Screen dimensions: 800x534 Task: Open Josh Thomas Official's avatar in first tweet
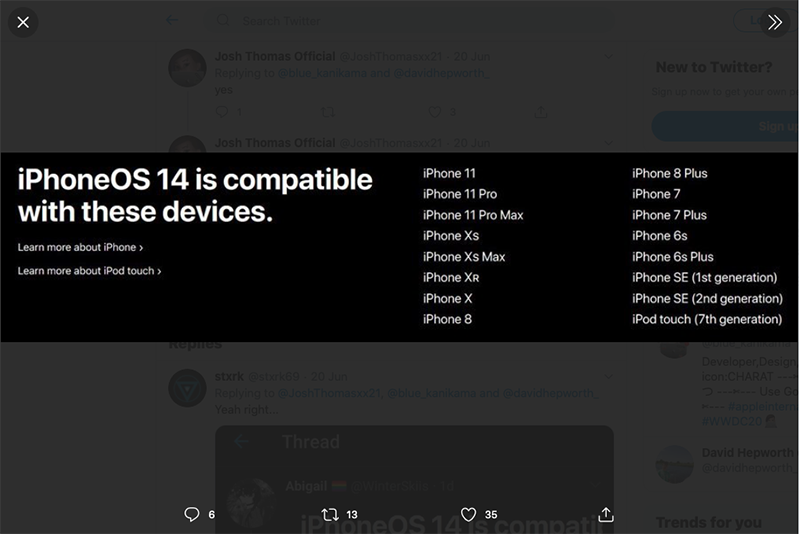(187, 68)
